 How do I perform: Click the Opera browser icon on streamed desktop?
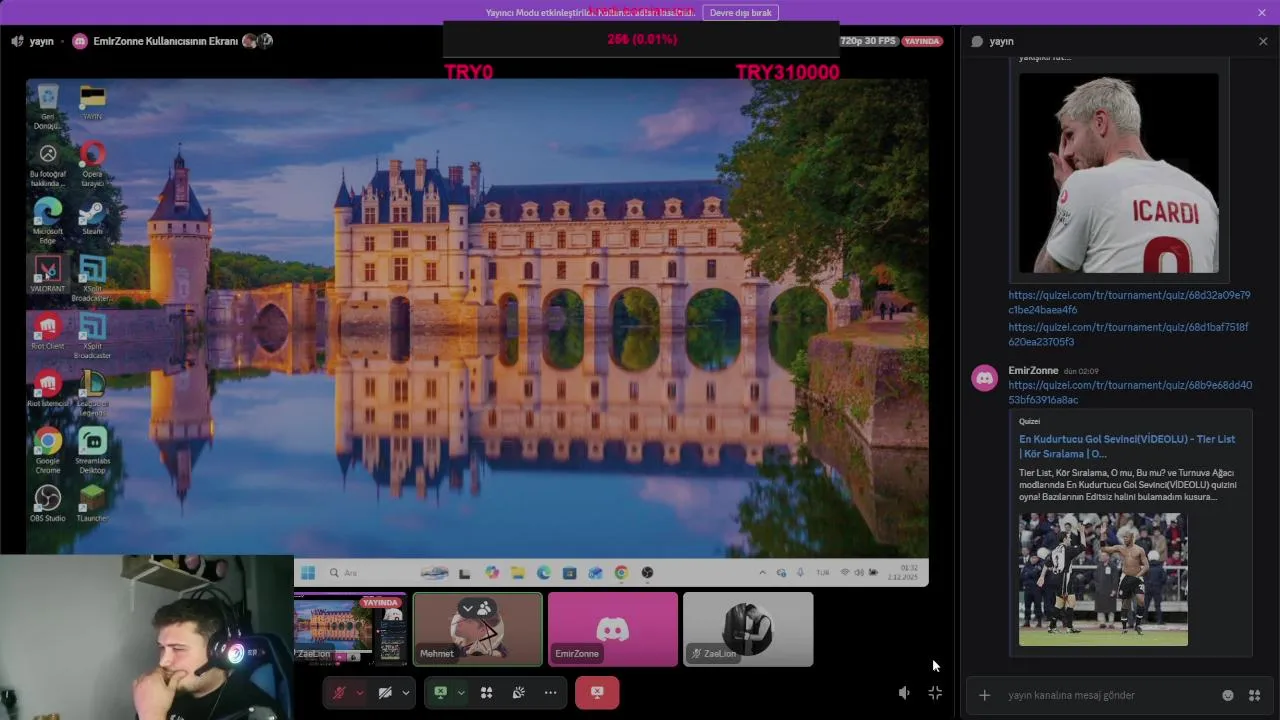(x=92, y=163)
